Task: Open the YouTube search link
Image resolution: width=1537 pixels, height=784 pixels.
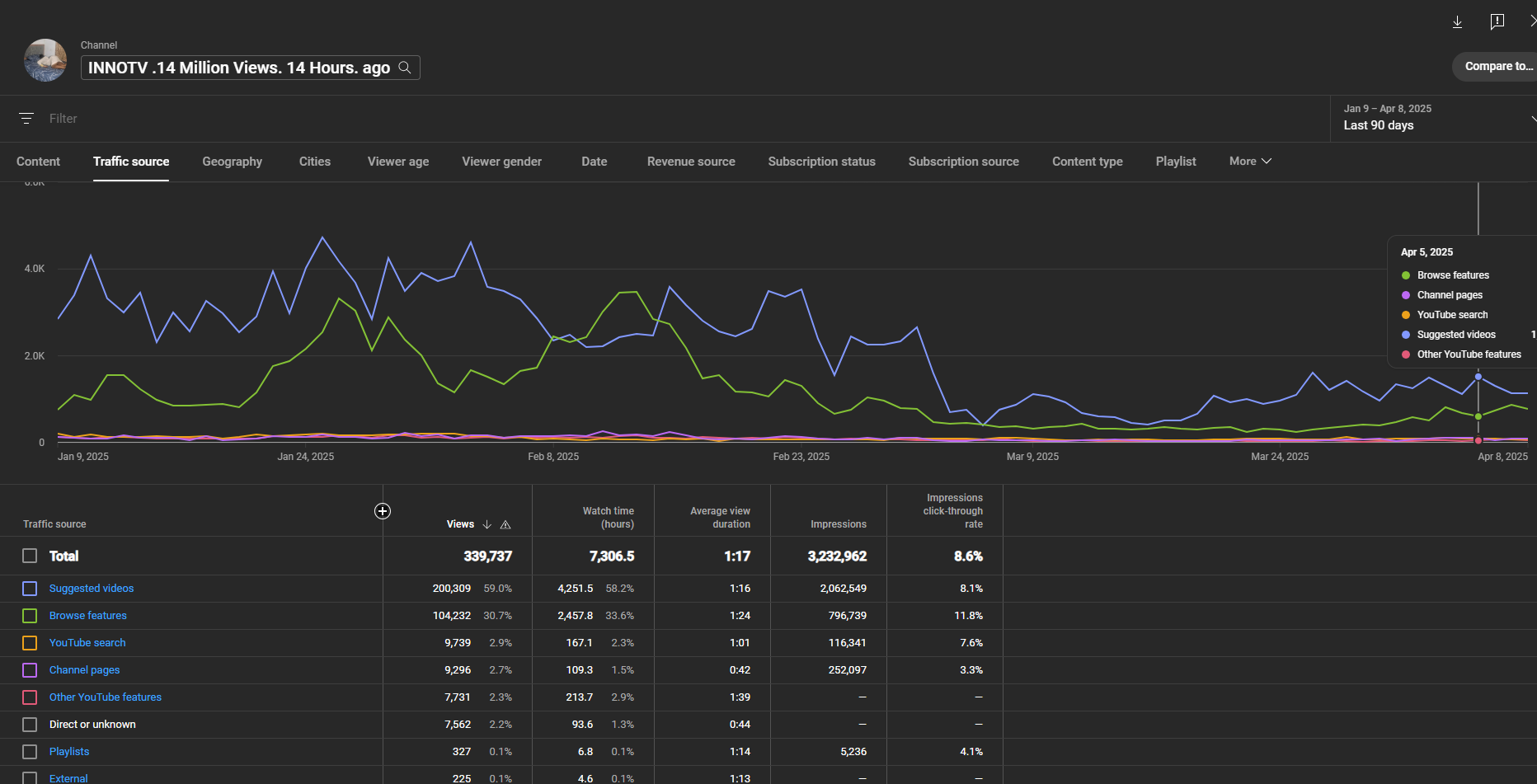Action: coord(87,643)
